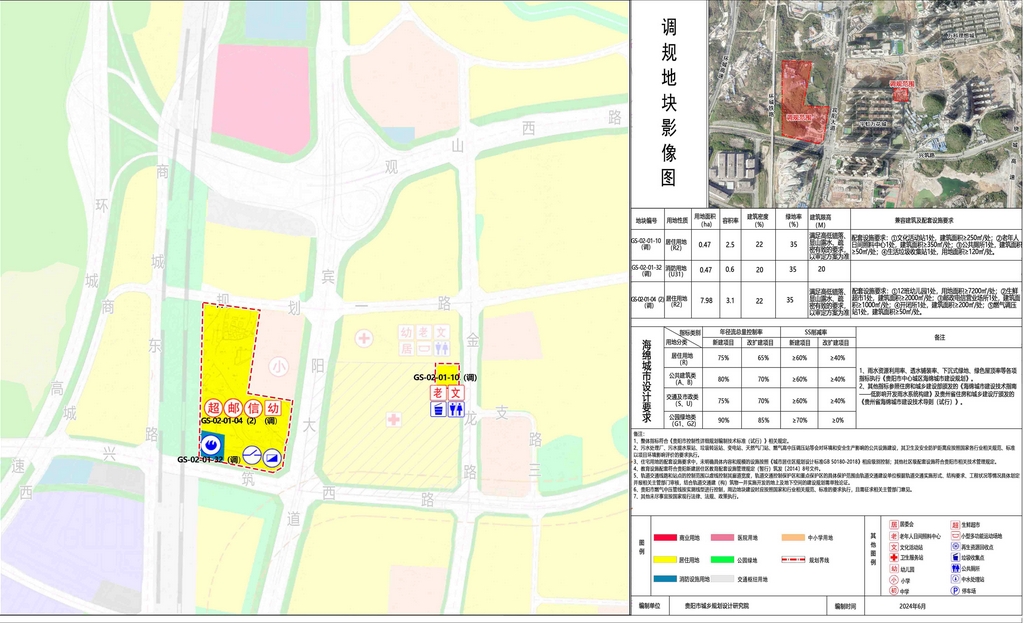
Task: Click the 贵阳市城乡规划设计研究院 text
Action: point(717,603)
